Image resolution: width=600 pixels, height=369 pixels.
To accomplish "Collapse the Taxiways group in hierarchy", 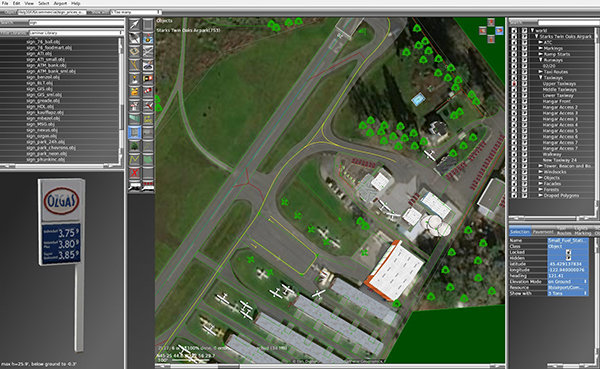I will 540,78.
